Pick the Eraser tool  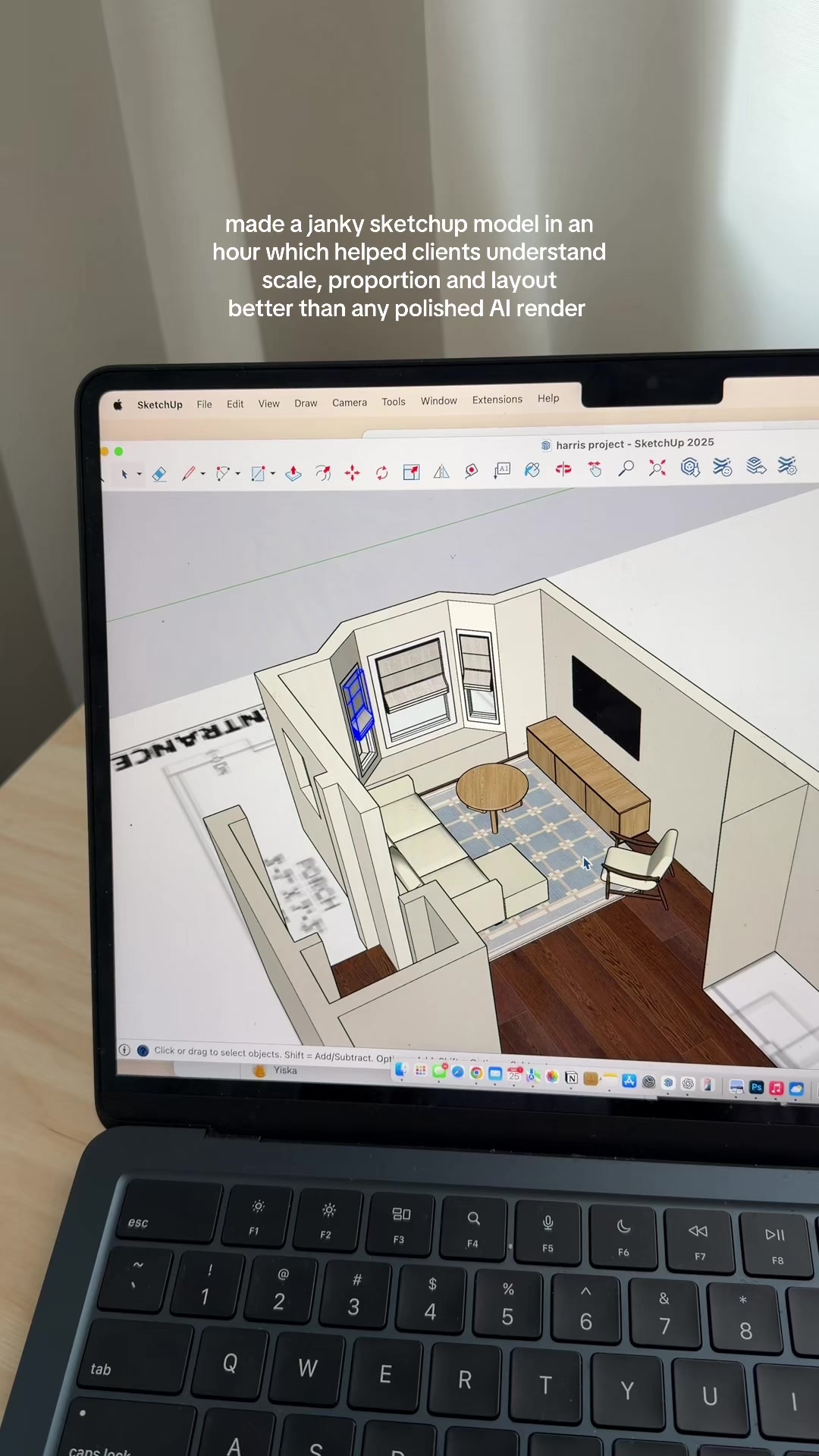coord(159,475)
